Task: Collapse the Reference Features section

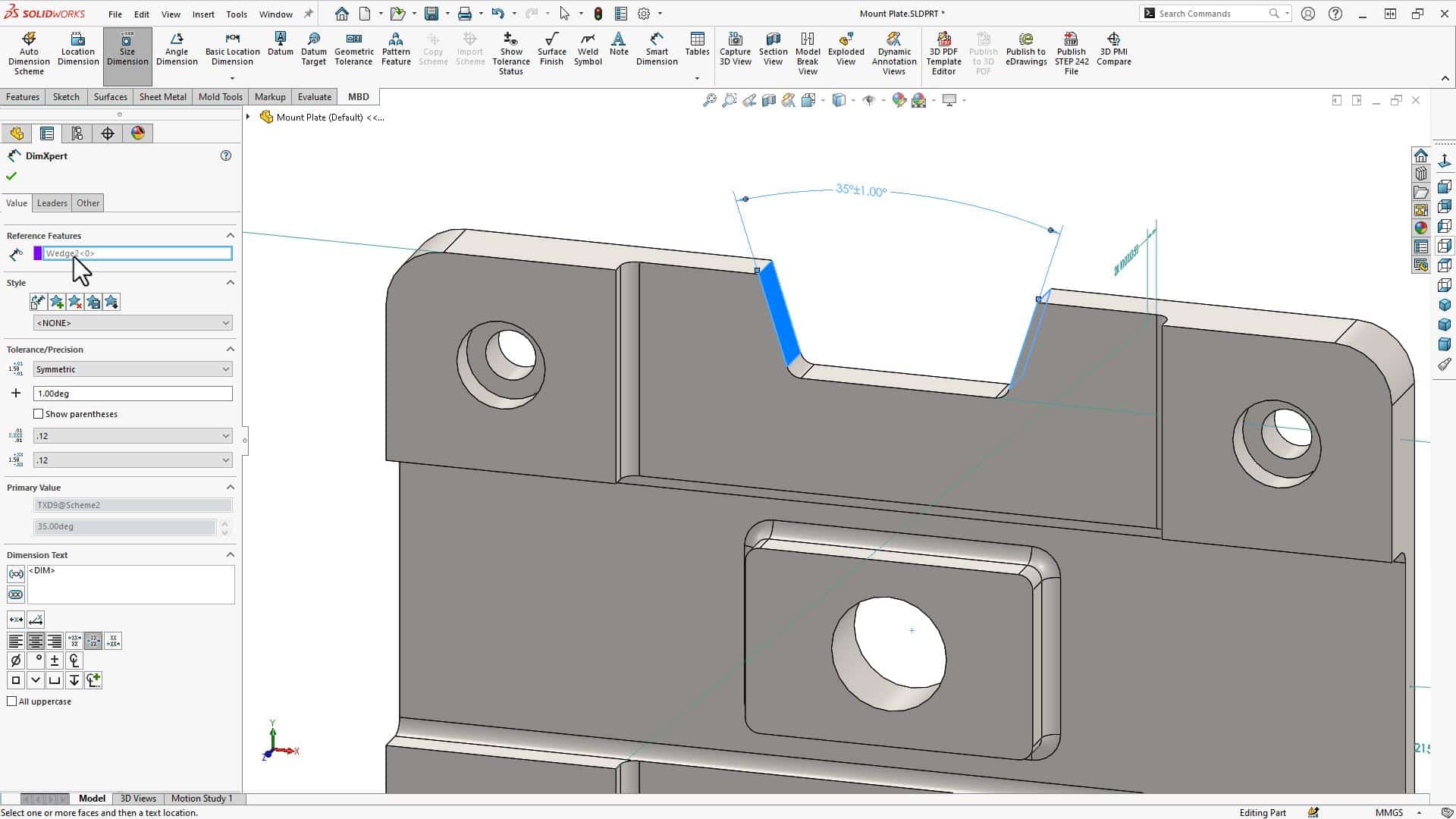Action: pos(231,235)
